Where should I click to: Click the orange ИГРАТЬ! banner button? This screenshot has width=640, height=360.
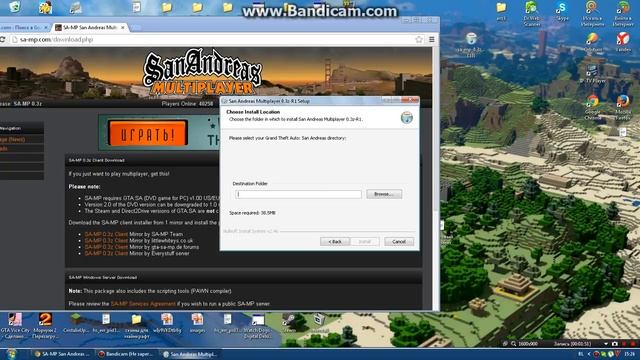(147, 133)
